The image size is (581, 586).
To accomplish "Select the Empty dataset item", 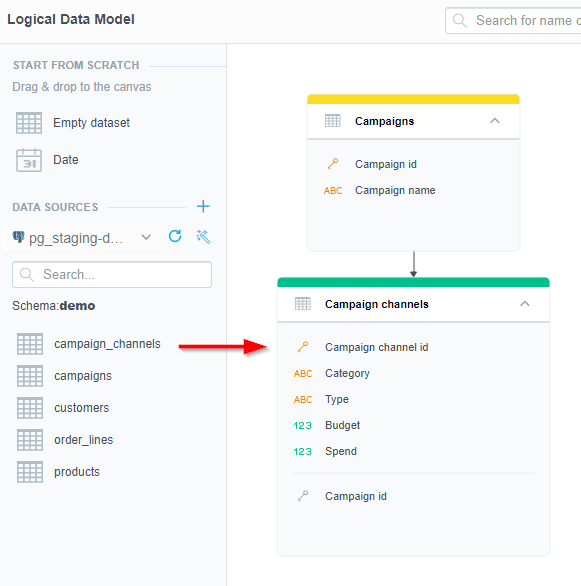I will [73, 123].
